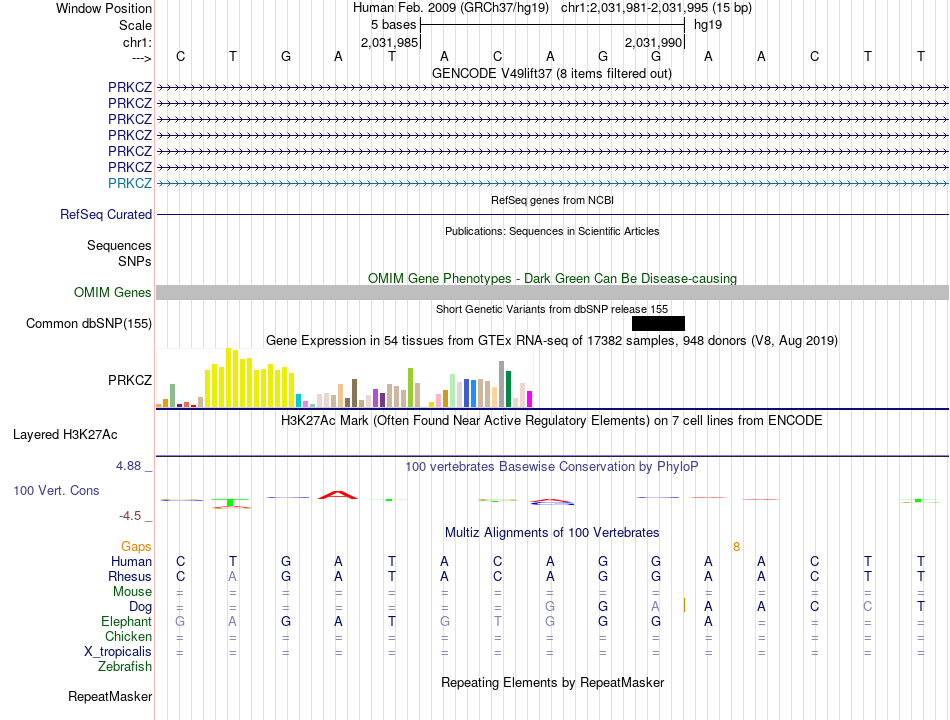Click the orange Gaps label

point(136,547)
